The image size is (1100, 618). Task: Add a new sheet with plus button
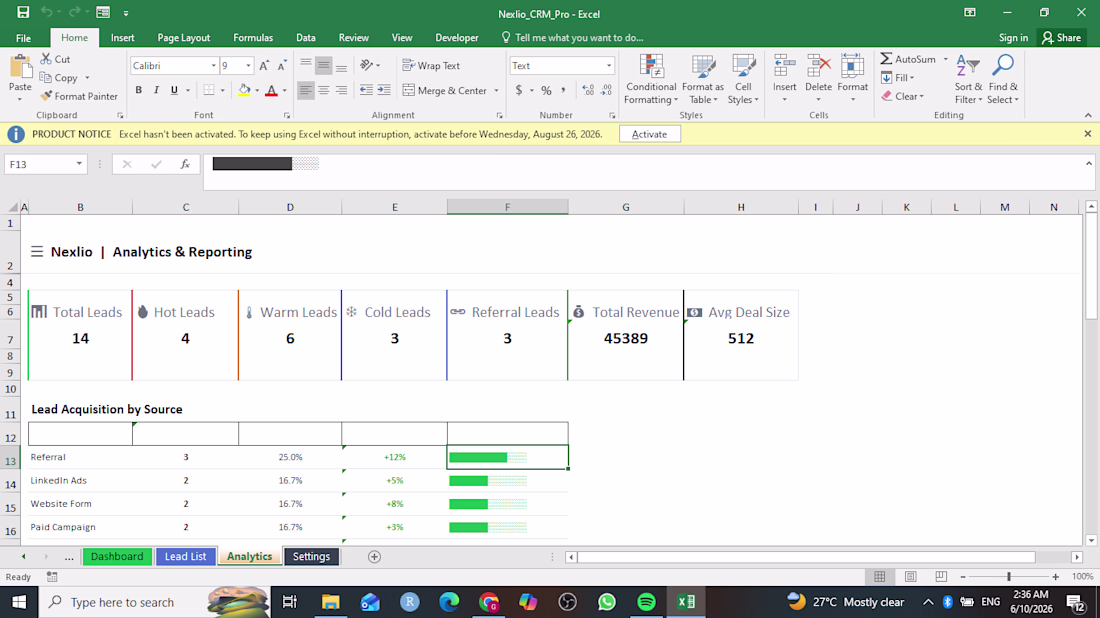[x=374, y=556]
